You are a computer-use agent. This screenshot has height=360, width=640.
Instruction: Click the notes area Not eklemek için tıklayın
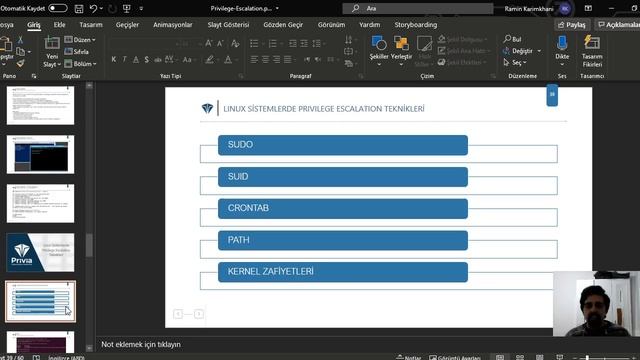tap(141, 344)
